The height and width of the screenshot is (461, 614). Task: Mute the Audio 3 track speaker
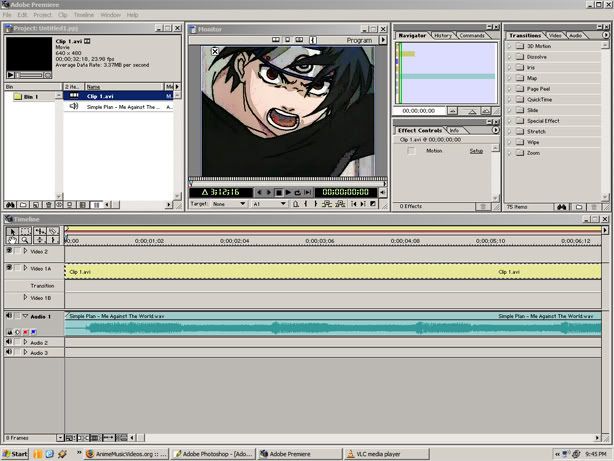click(x=9, y=352)
